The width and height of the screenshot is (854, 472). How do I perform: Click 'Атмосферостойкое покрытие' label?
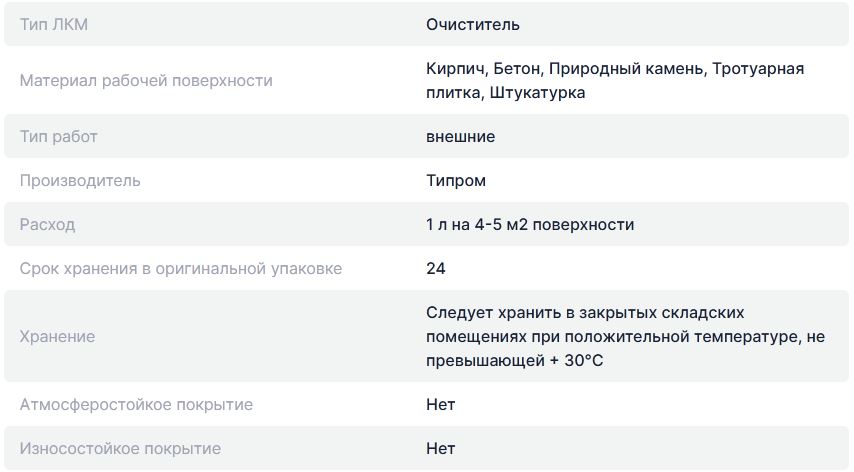coord(136,405)
